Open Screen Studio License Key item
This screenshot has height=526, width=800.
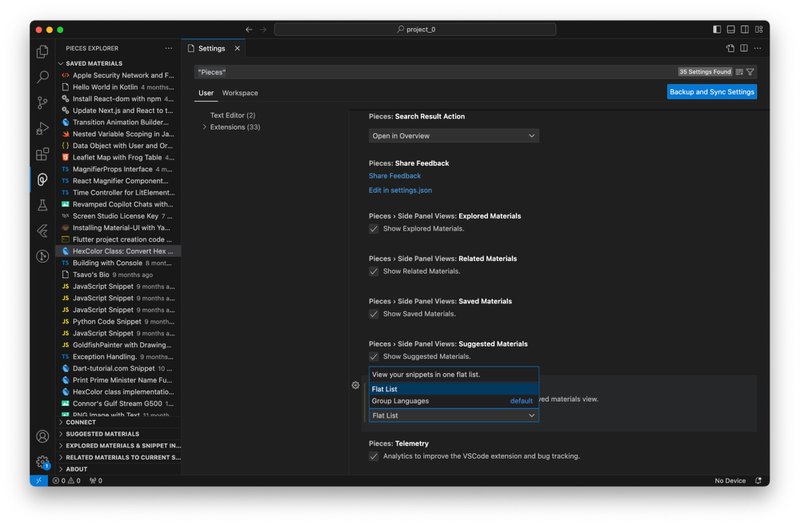pos(119,216)
